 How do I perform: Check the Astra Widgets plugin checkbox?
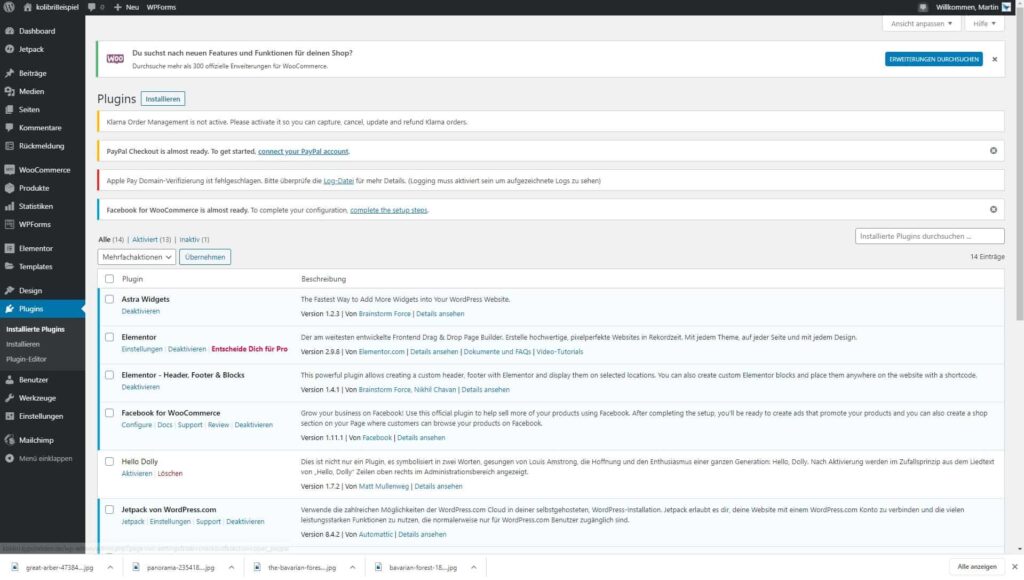coord(110,299)
